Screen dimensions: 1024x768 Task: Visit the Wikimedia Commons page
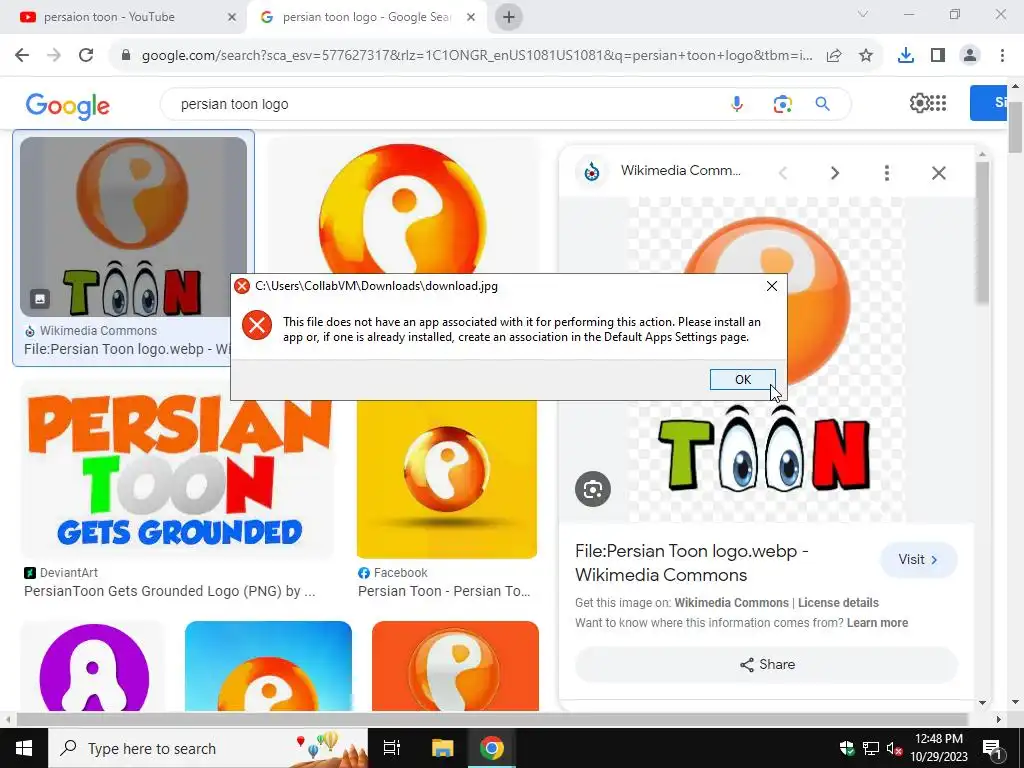pos(918,560)
